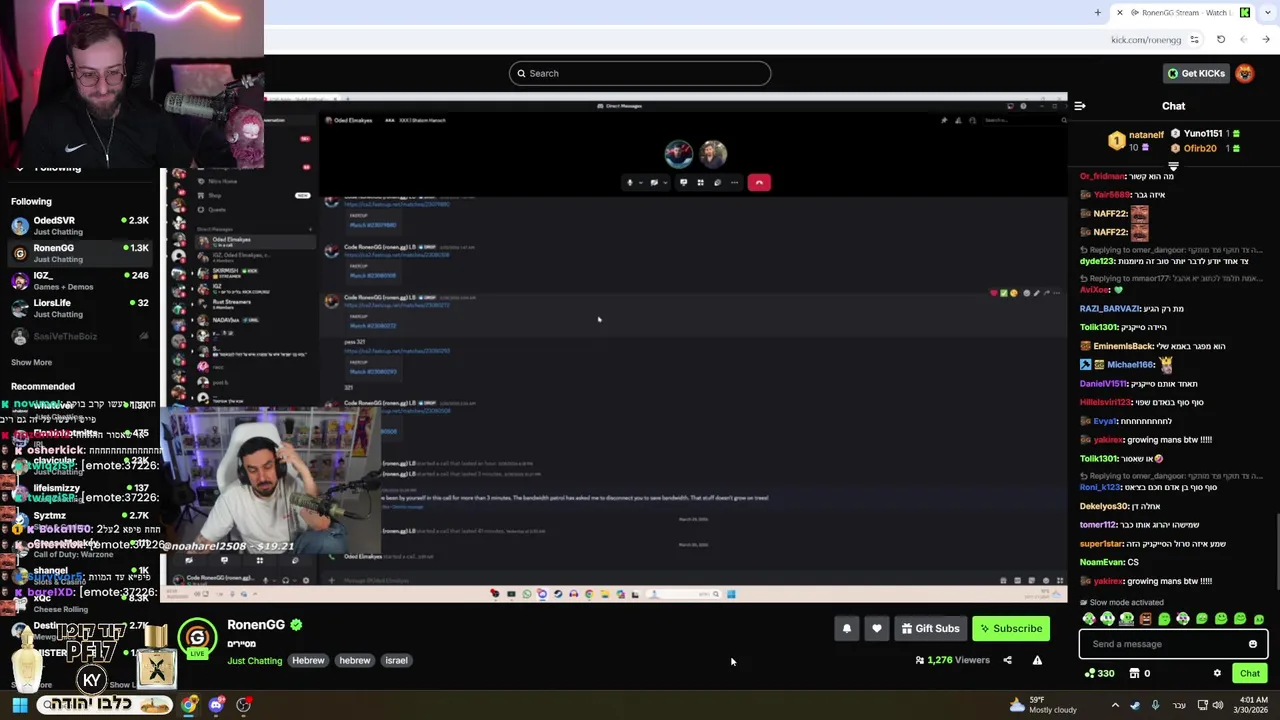1280x720 pixels.
Task: Open Chrome from the taskbar
Action: pos(188,705)
